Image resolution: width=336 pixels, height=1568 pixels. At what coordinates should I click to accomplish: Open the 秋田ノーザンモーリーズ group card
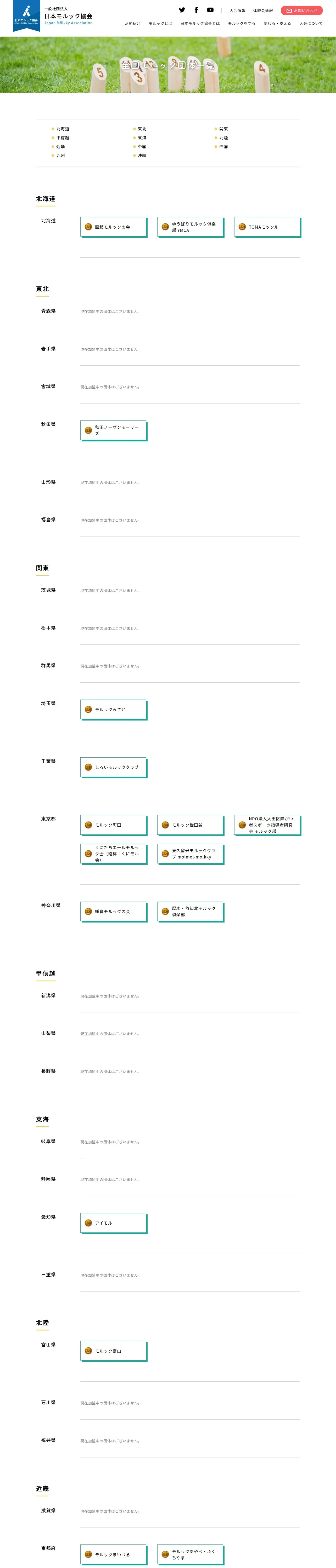(114, 430)
